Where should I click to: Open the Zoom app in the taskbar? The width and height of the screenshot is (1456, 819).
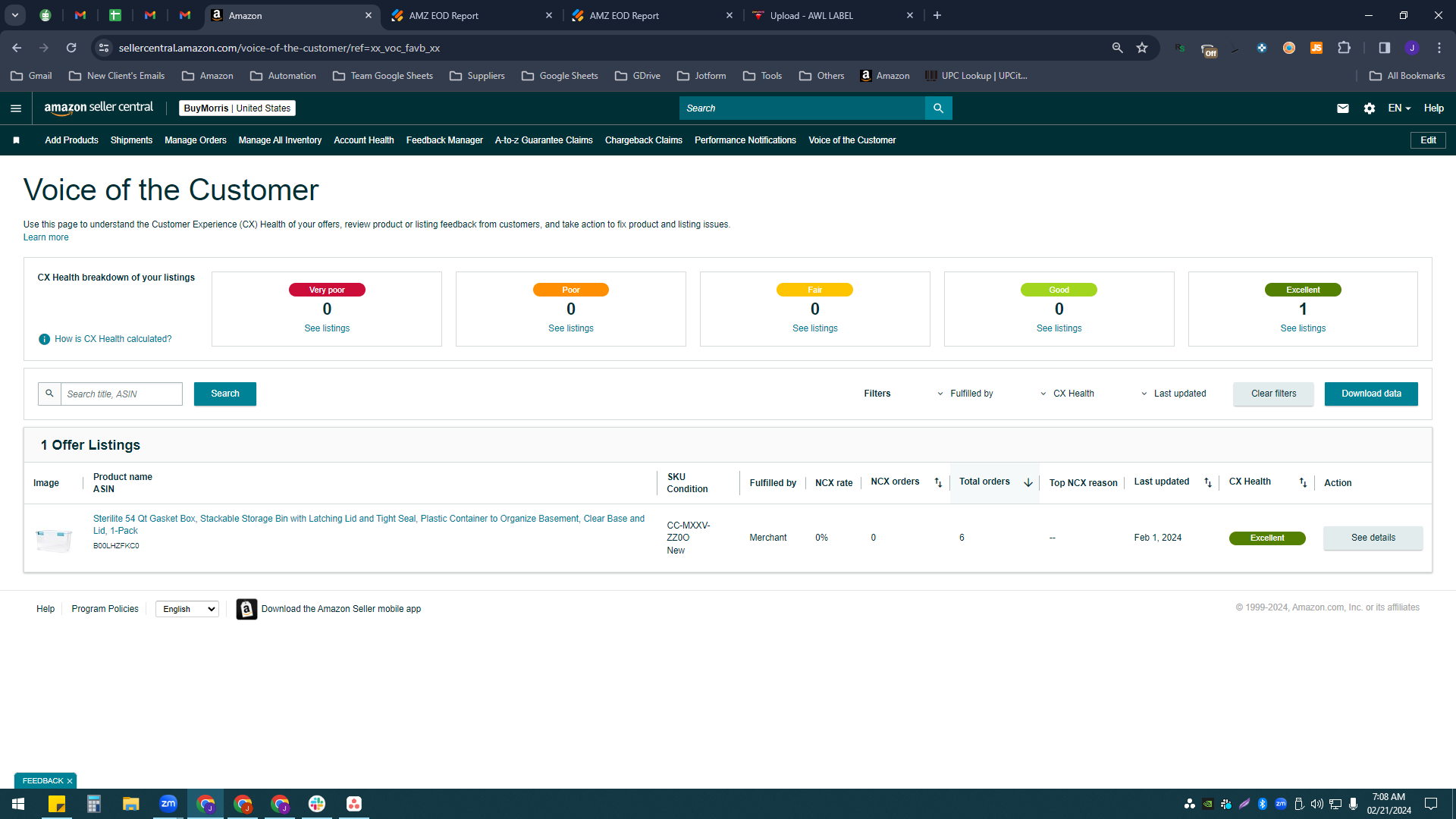click(x=168, y=804)
